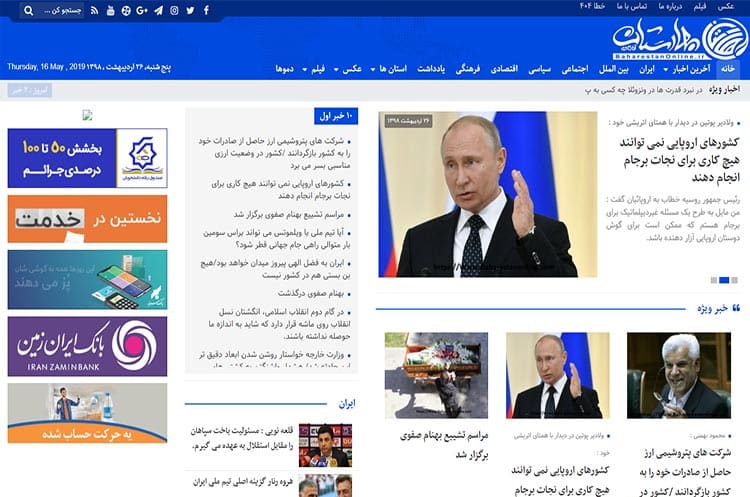The height and width of the screenshot is (497, 750).
Task: Open the Mahmoud Bahmani portrait thumbnail
Action: (679, 376)
